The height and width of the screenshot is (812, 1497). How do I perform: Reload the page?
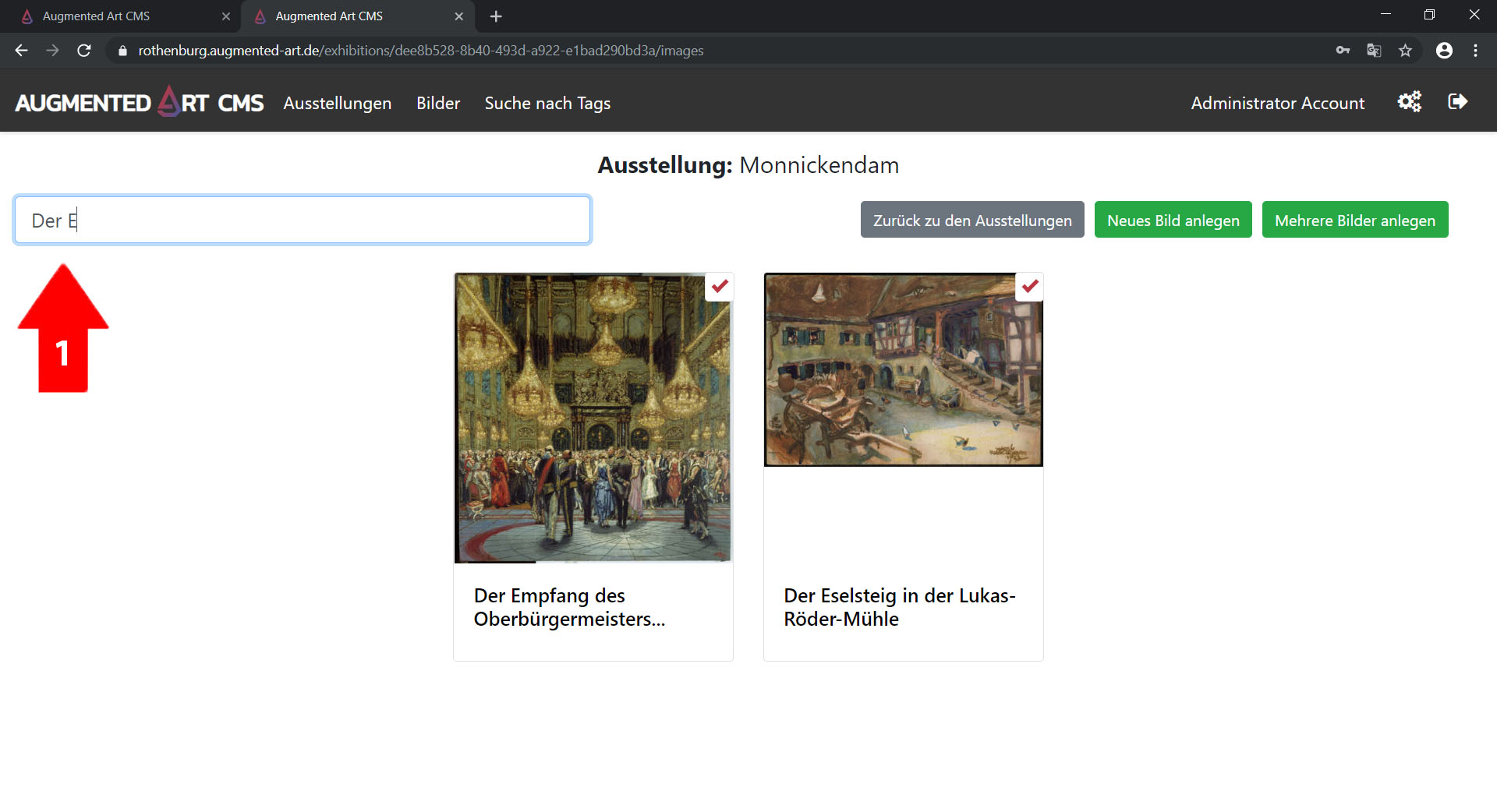click(x=84, y=51)
